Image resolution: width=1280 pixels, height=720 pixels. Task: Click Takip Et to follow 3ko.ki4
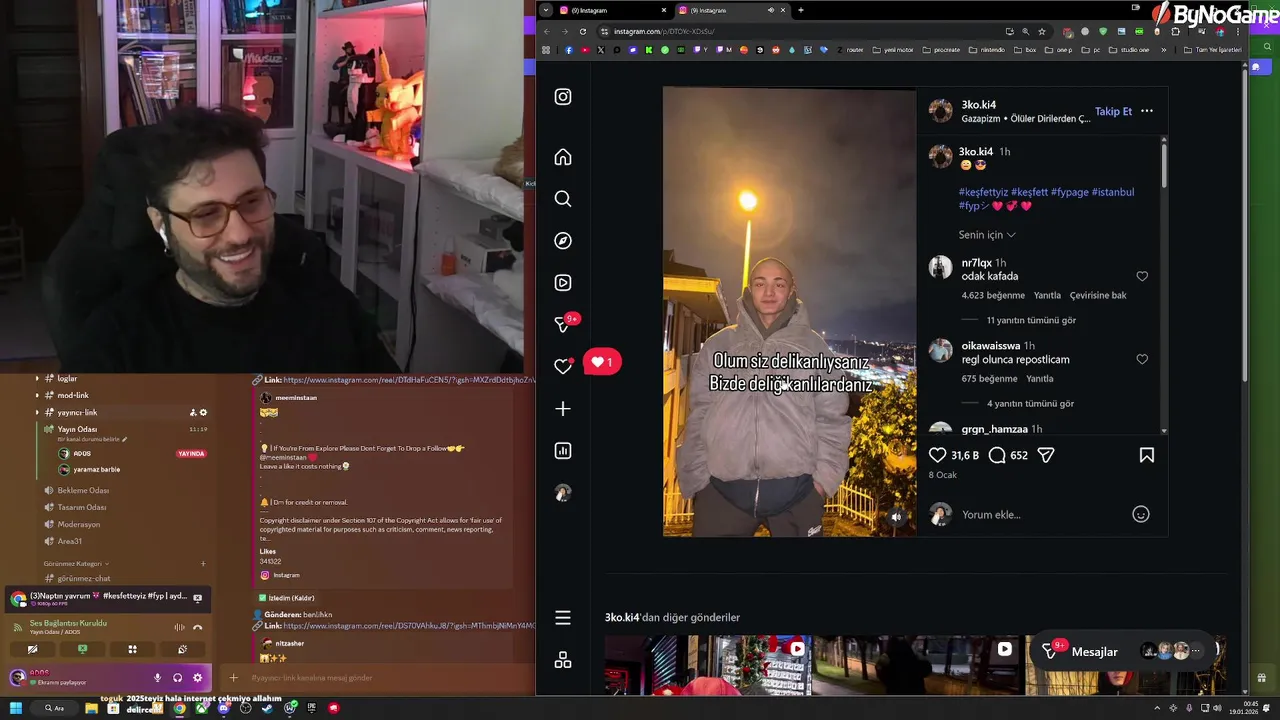pos(1113,111)
